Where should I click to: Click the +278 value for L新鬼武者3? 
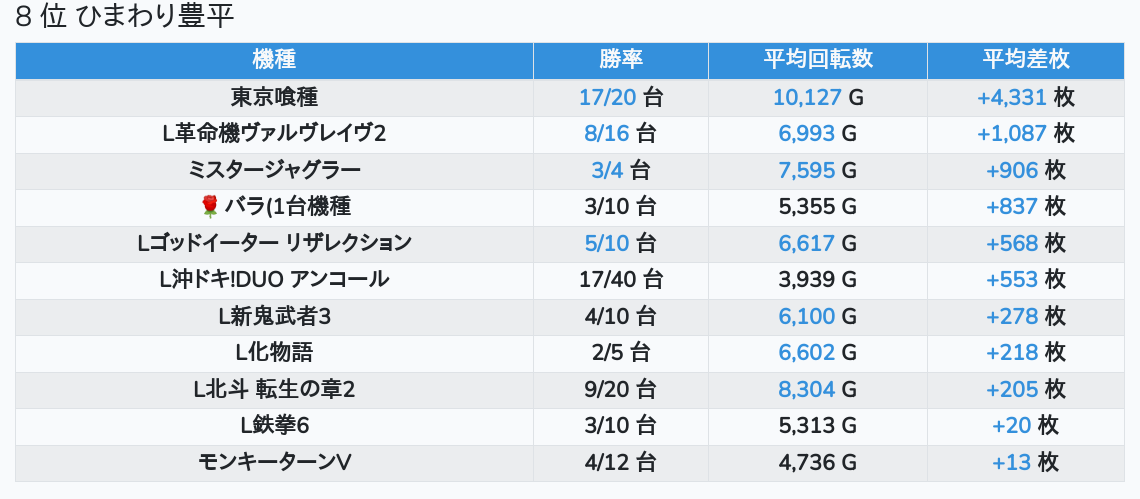(x=1012, y=316)
